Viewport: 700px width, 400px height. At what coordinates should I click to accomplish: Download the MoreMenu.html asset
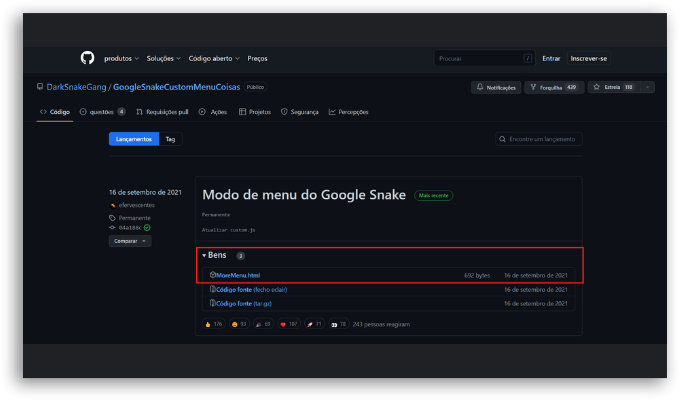tap(238, 275)
